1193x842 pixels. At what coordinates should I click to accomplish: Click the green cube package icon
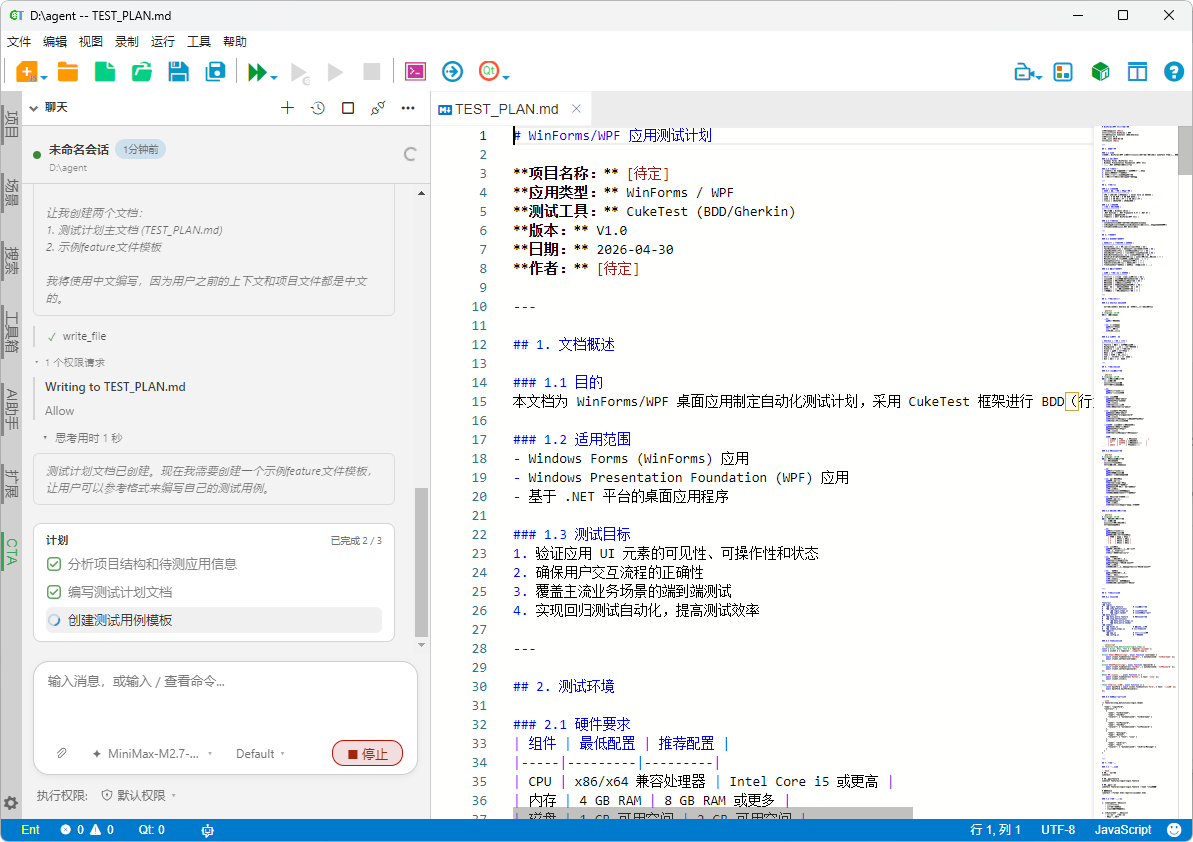tap(1100, 72)
